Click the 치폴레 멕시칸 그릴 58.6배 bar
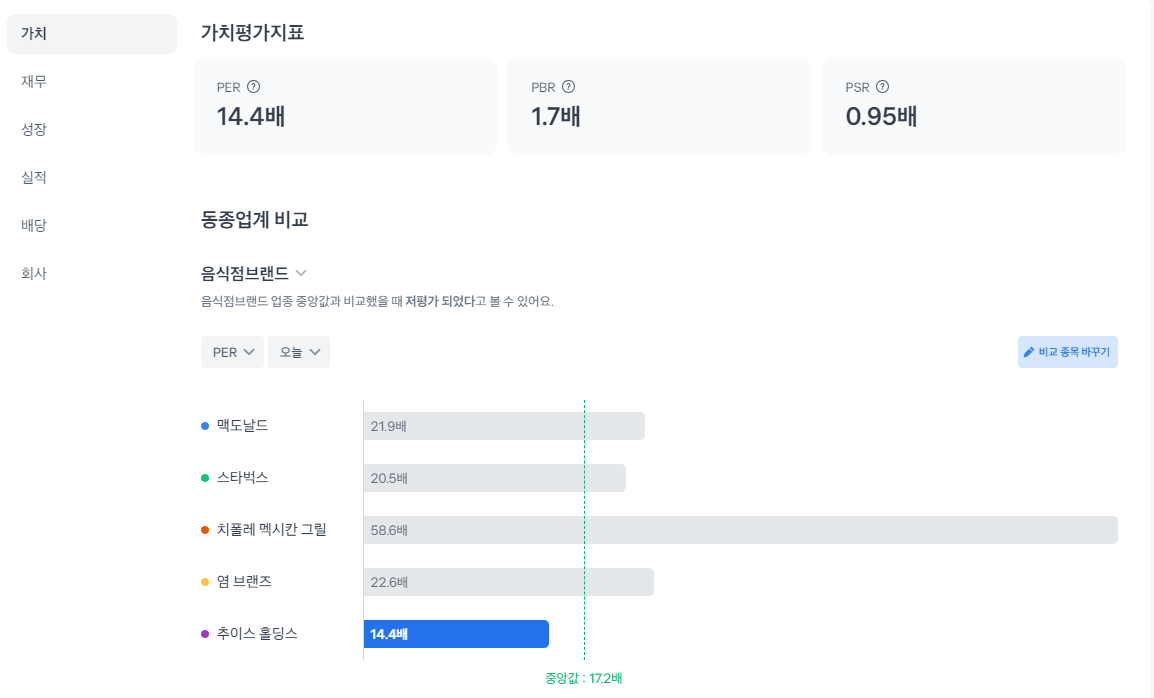The width and height of the screenshot is (1154, 698). (740, 529)
